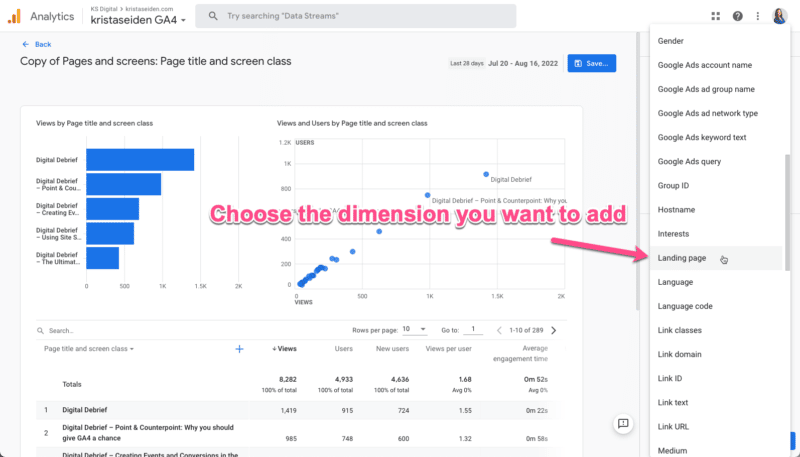Click the dimension list scrollbar thumb

787,213
